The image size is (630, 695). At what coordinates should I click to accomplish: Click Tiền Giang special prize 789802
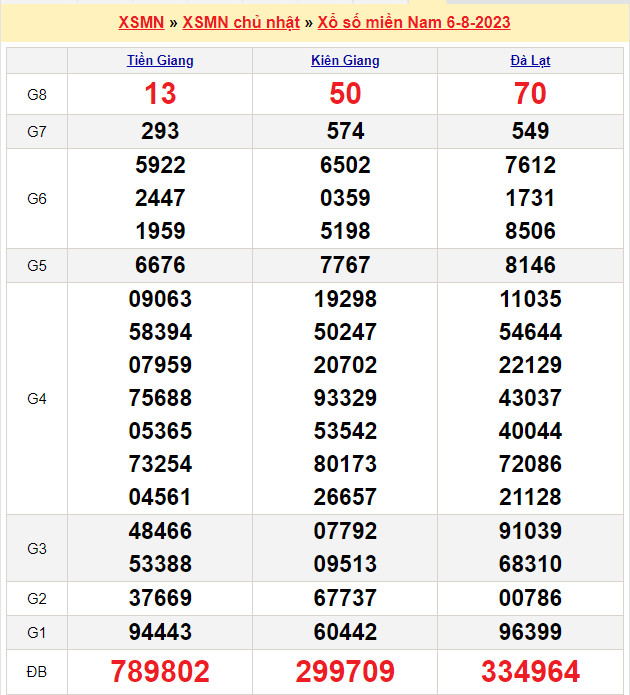tap(160, 671)
